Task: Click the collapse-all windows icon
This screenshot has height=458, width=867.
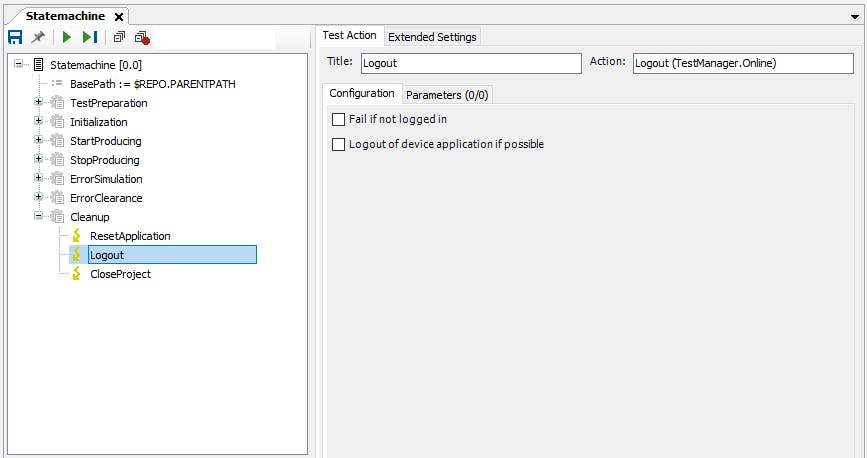Action: click(119, 37)
